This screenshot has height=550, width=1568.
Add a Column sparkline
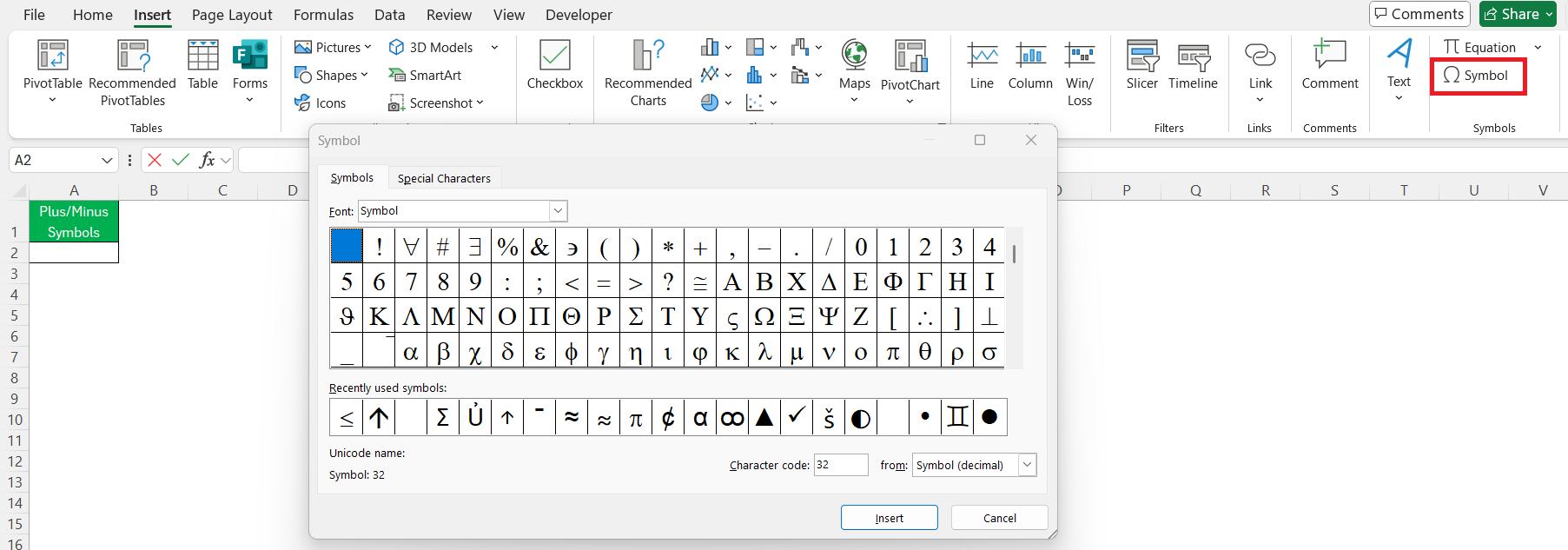click(1030, 65)
